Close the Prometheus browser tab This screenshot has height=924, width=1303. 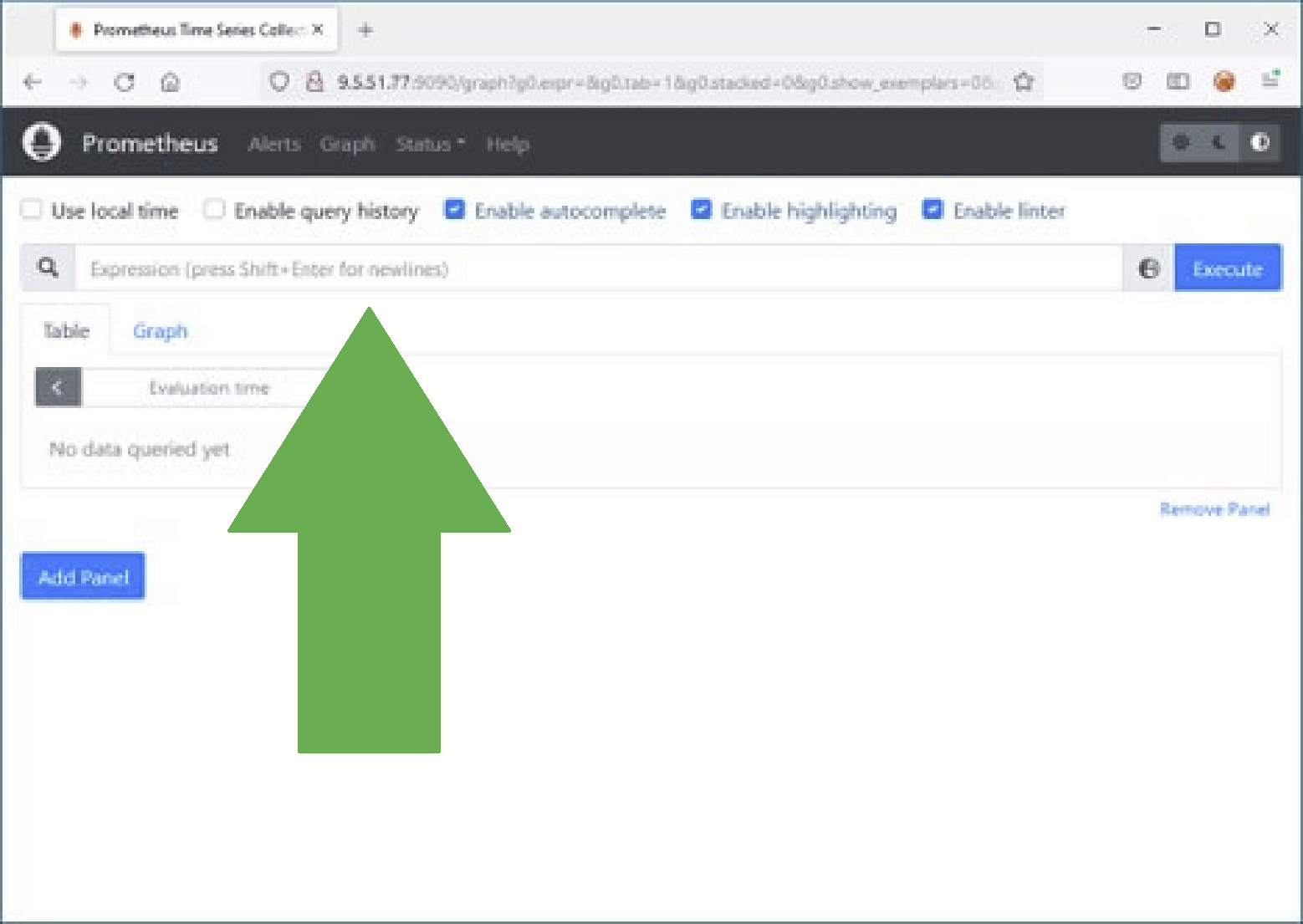(x=318, y=29)
